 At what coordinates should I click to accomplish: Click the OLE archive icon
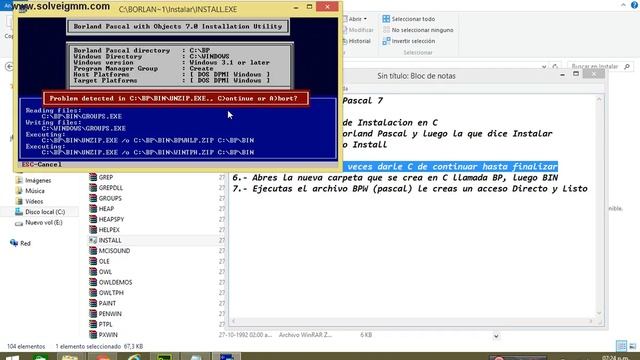pos(93,261)
